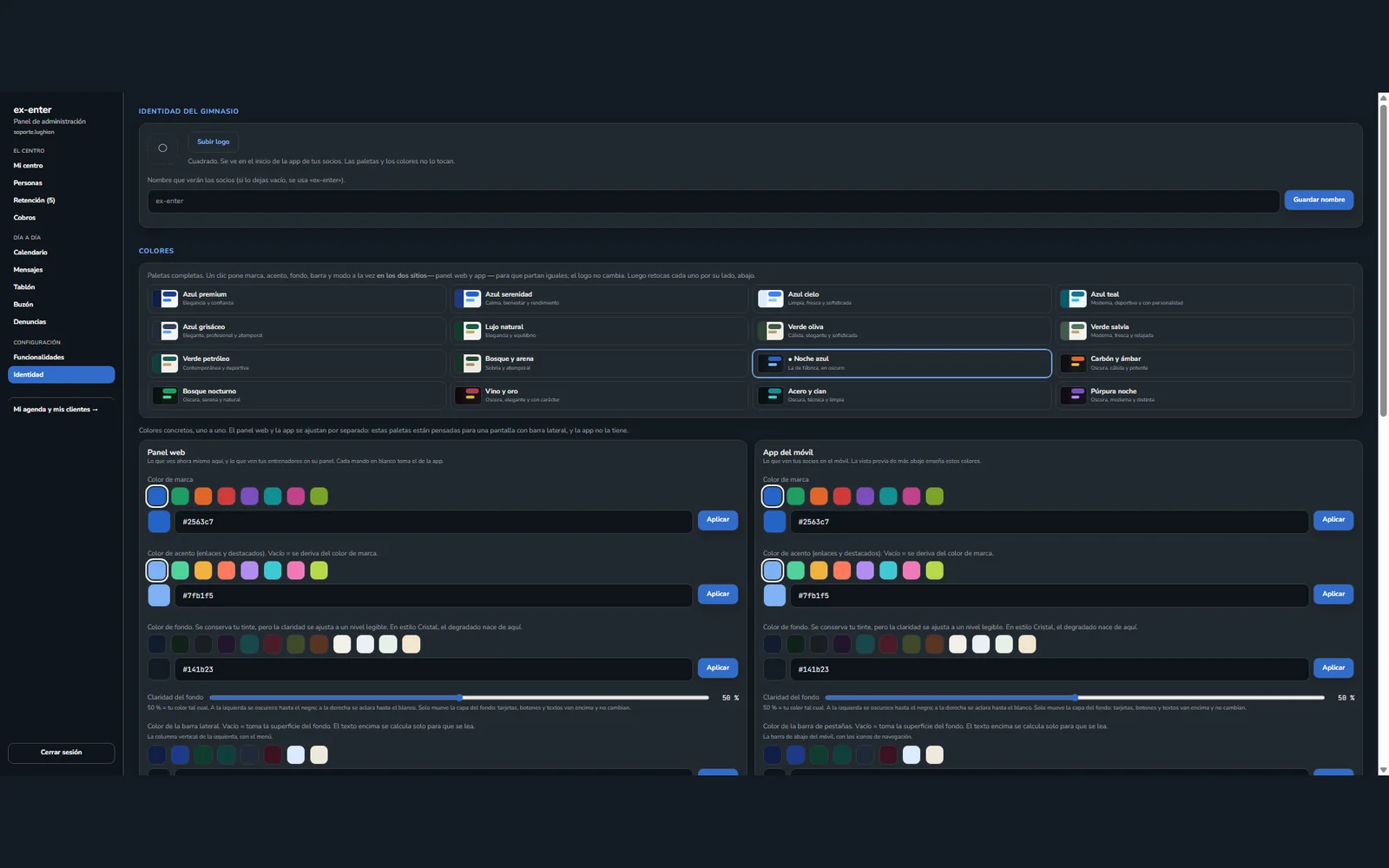Pick the Vino y oro palette
Viewport: 1389px width, 868px height.
click(599, 396)
